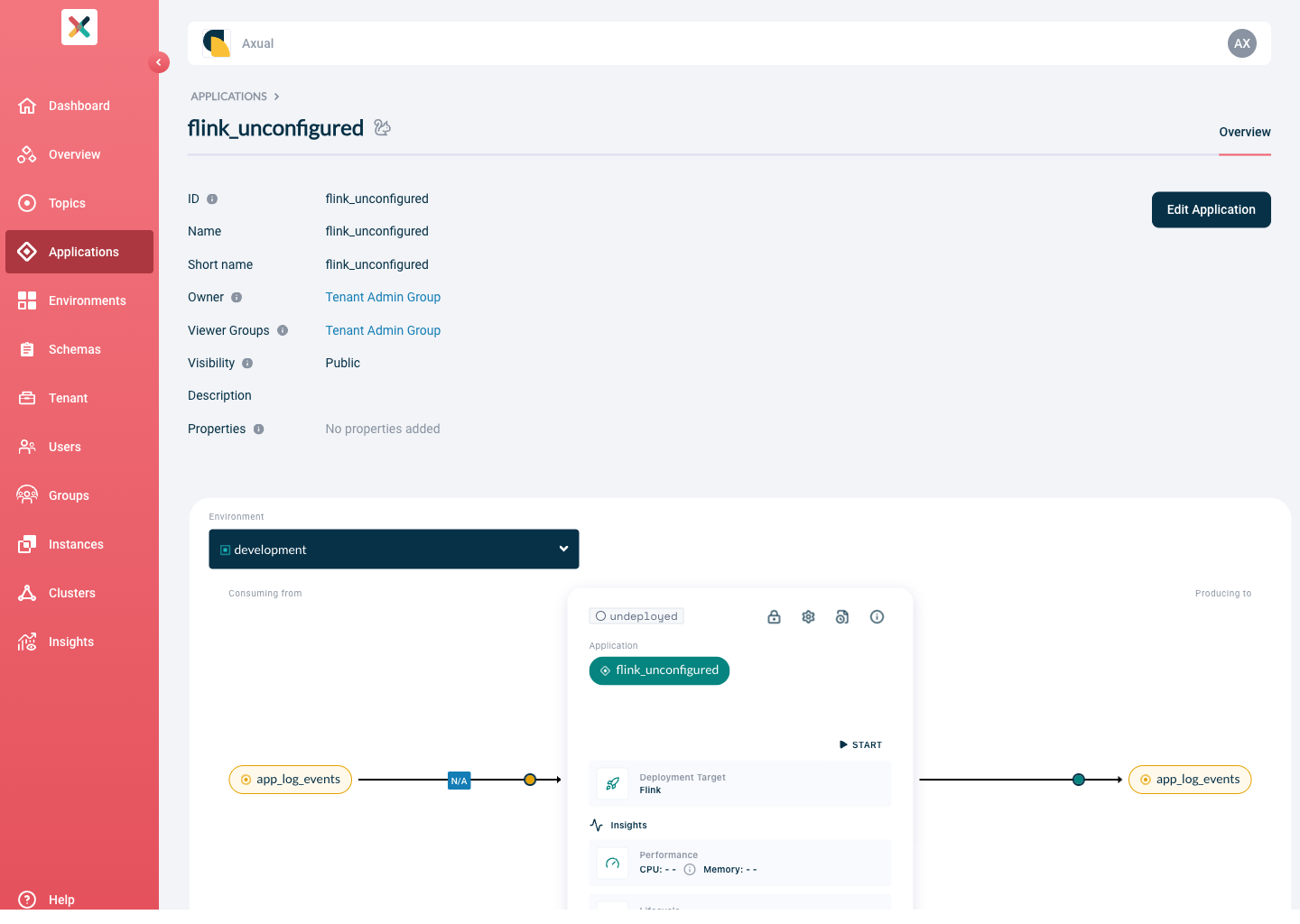Click the Groups icon in sidebar

click(x=27, y=495)
